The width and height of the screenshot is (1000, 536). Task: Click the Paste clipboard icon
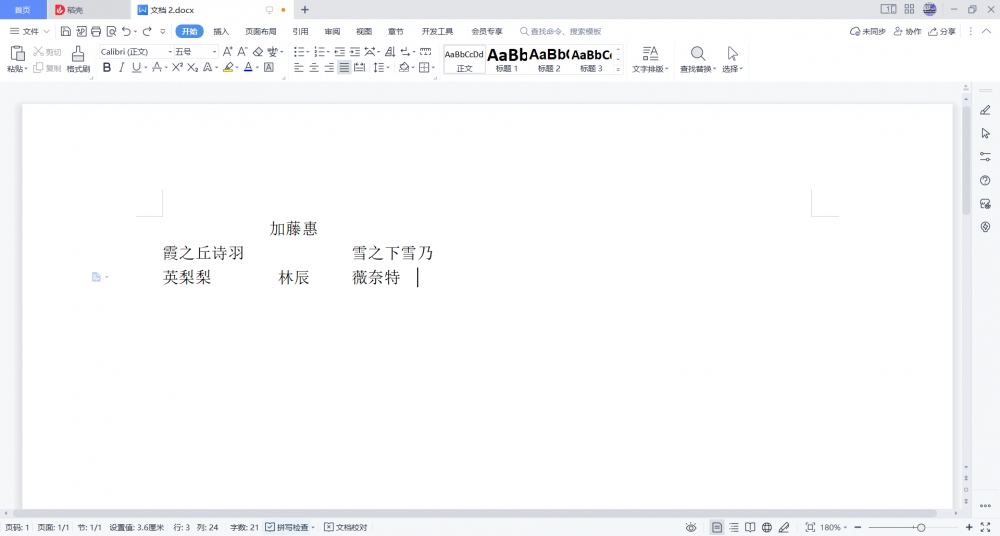(x=17, y=54)
